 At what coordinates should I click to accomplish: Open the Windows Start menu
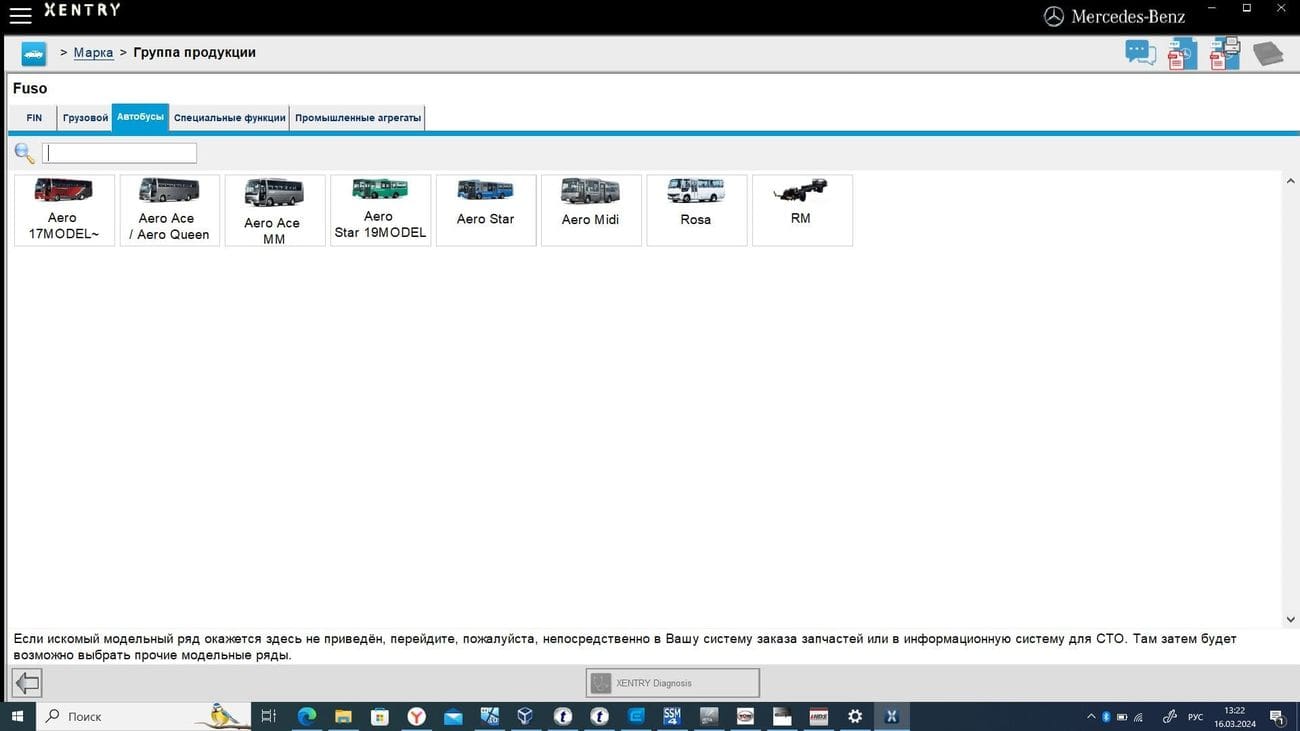[18, 716]
